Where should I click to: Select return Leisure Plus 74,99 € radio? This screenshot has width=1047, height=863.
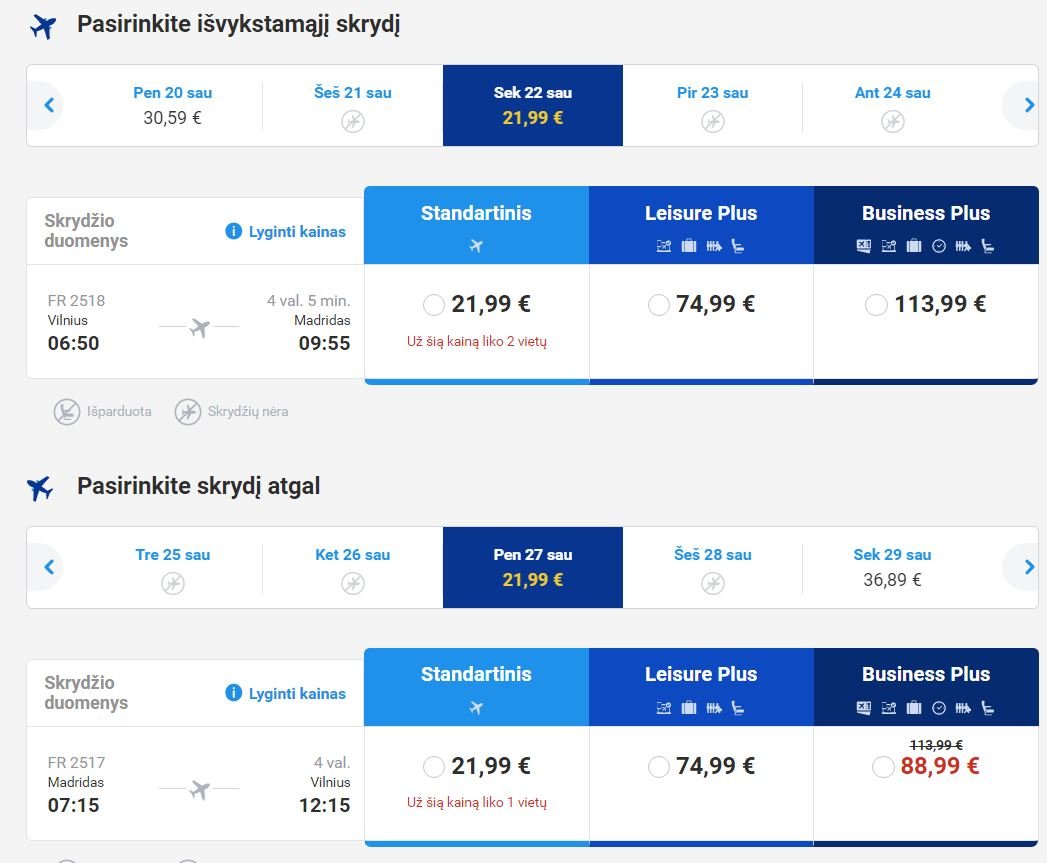tap(658, 767)
